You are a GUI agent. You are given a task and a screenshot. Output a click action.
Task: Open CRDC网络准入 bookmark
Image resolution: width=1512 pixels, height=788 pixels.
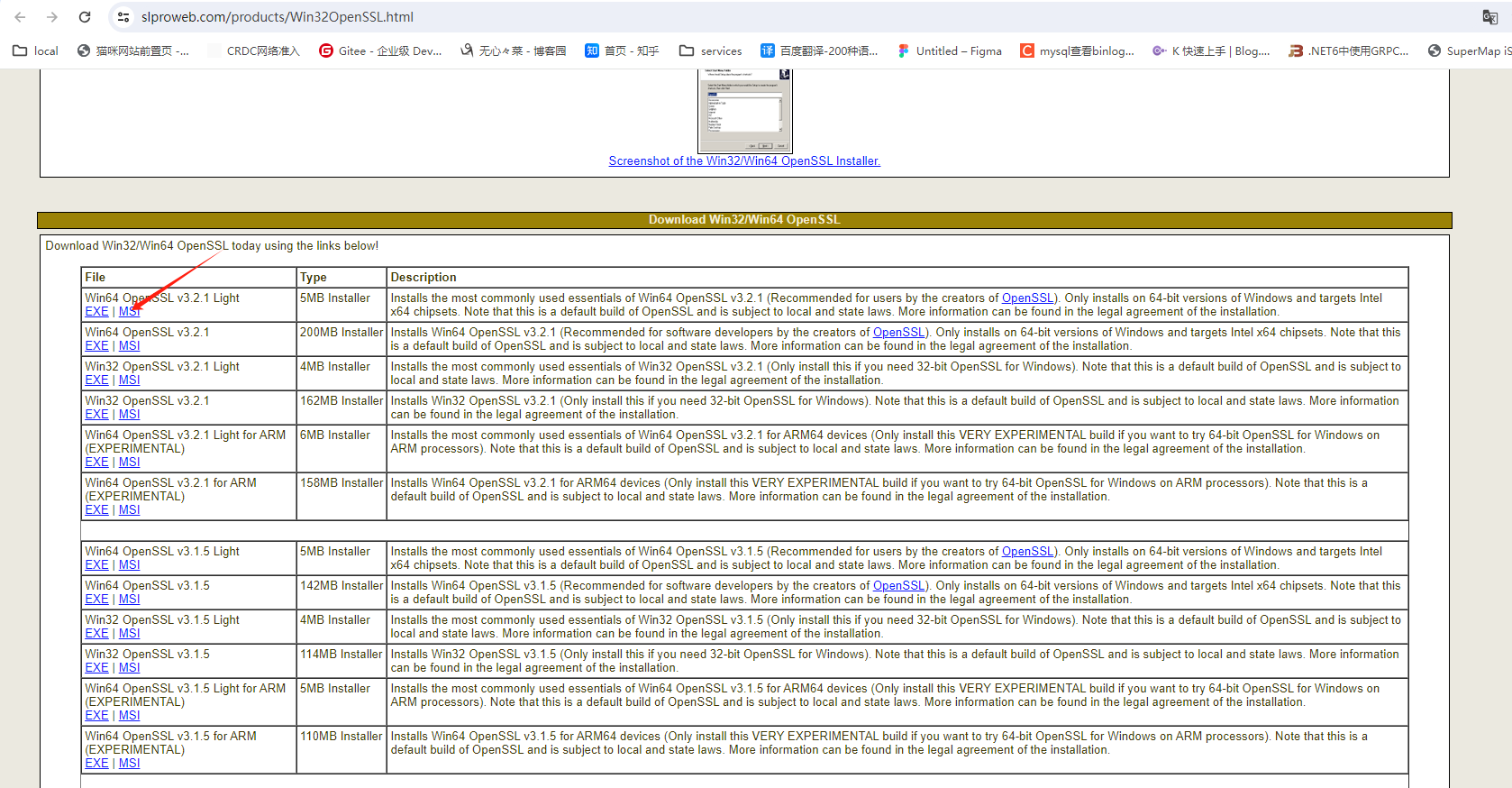coord(254,51)
